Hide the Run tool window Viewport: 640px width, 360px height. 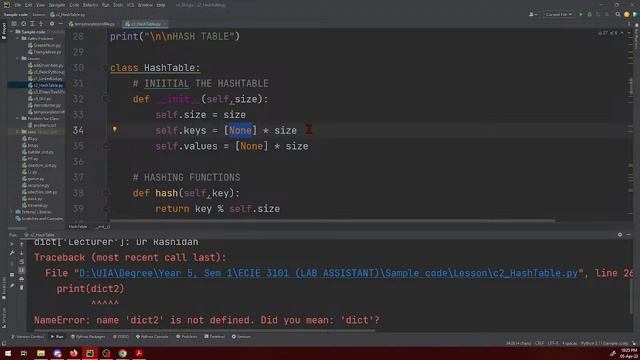629,235
